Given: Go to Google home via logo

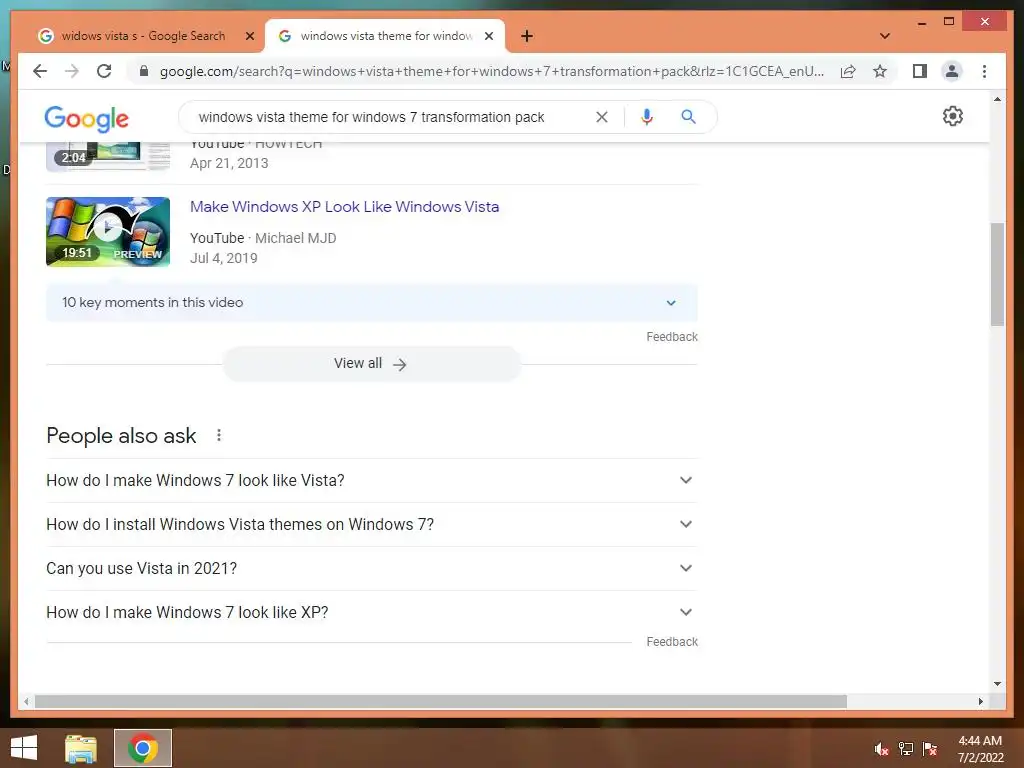Looking at the screenshot, I should click(86, 119).
